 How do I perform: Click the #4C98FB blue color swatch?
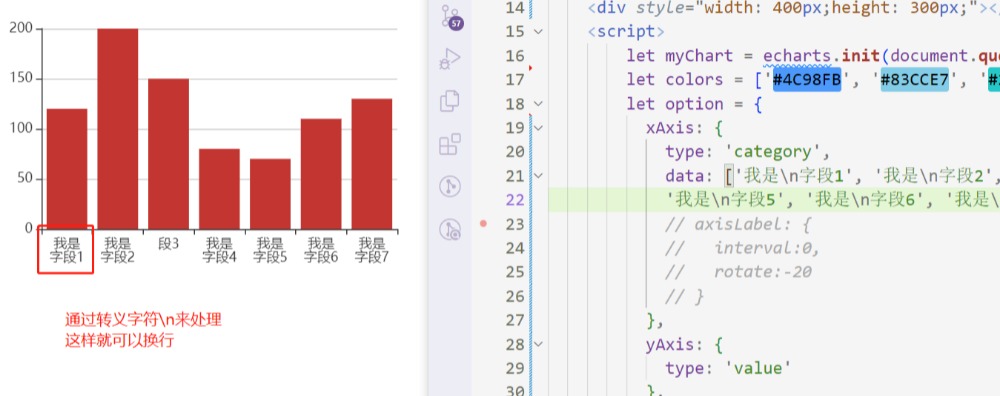tap(807, 80)
